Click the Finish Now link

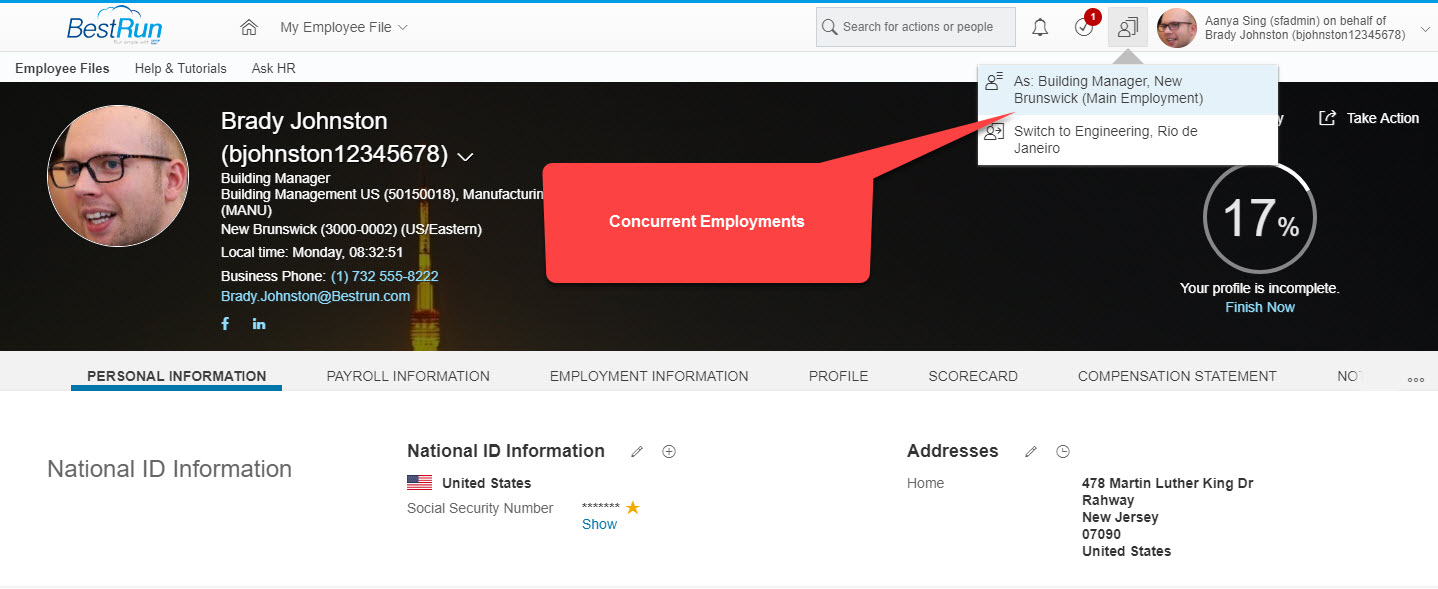tap(1260, 307)
